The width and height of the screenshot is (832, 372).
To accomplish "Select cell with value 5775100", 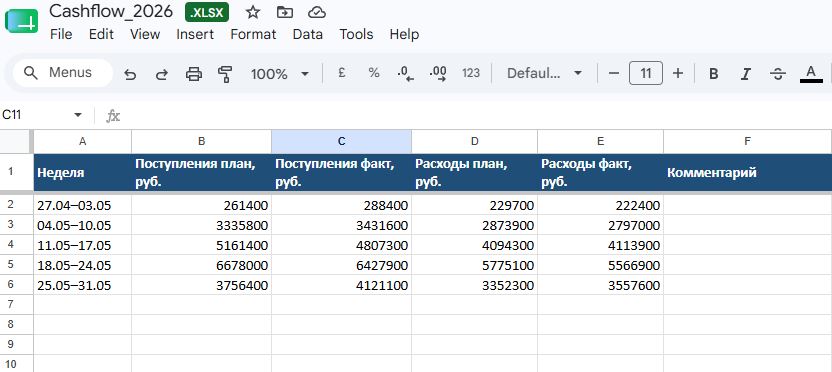I will 474,265.
